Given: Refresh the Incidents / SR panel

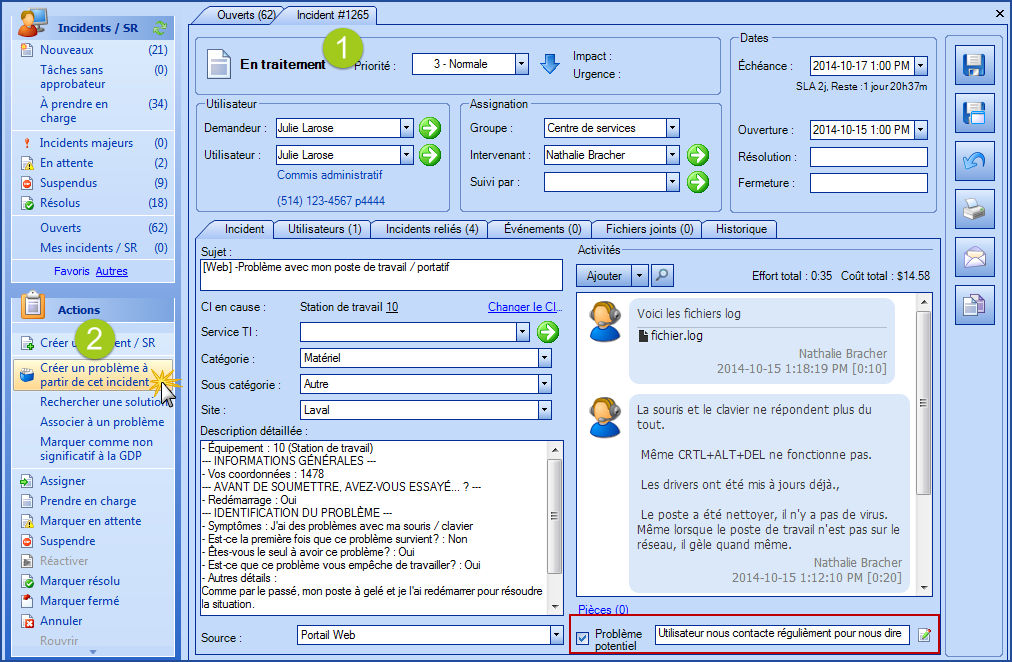Looking at the screenshot, I should tap(160, 27).
